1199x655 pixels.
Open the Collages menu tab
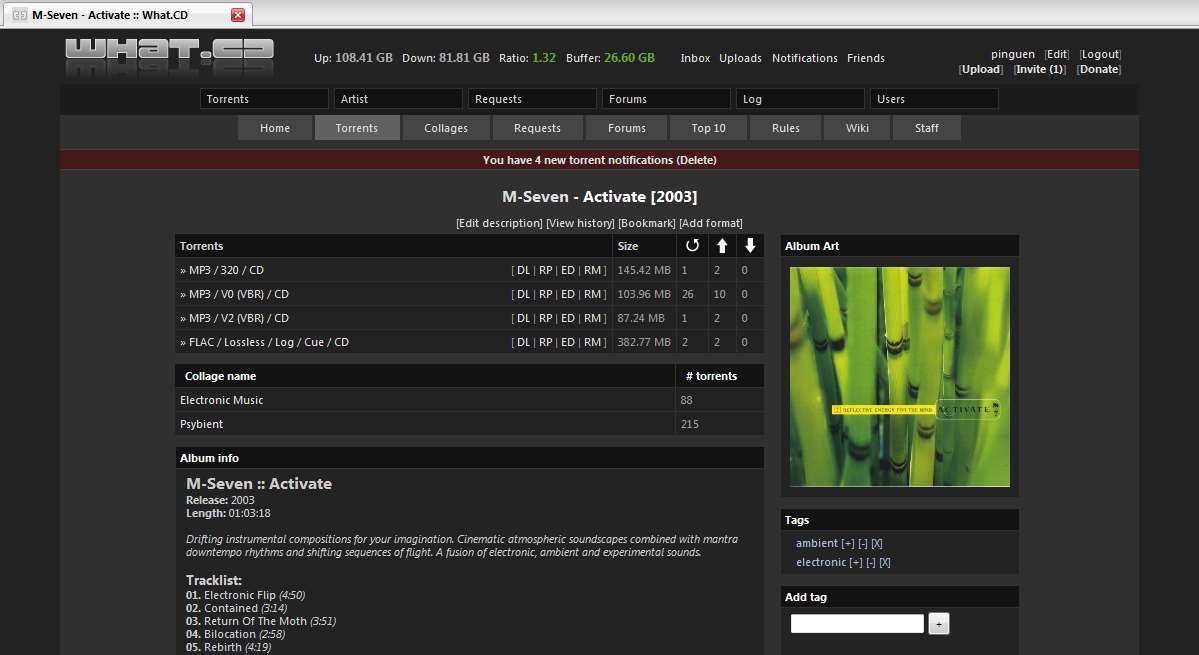(x=446, y=128)
